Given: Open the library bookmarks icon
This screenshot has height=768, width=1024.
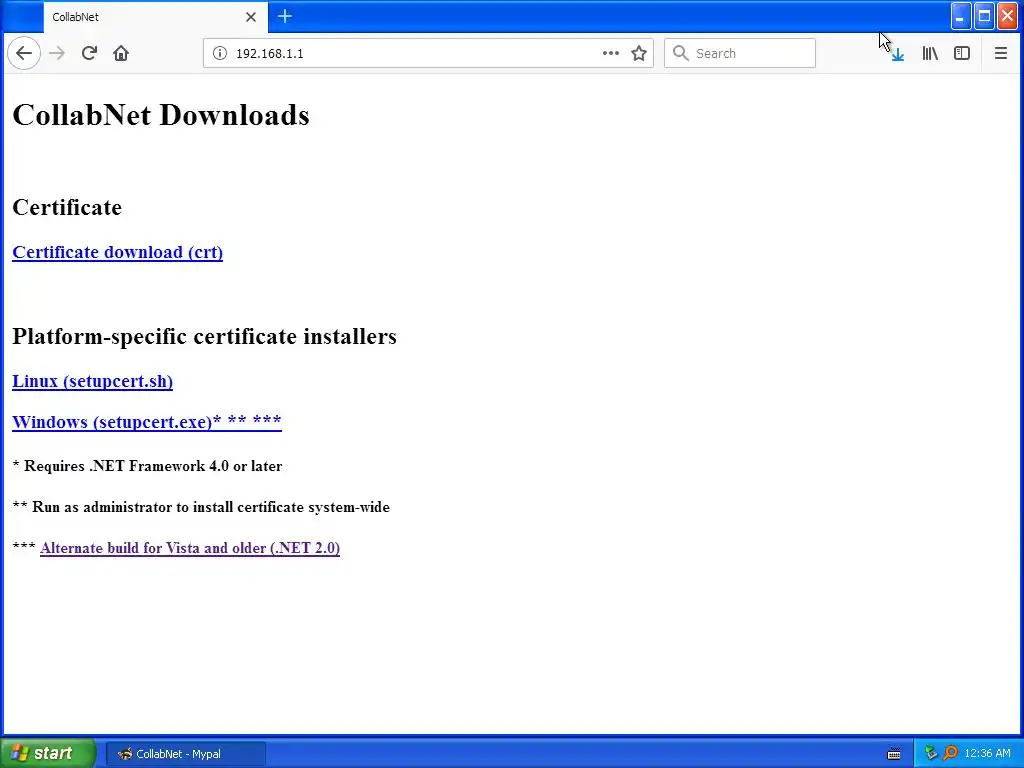Looking at the screenshot, I should point(930,54).
